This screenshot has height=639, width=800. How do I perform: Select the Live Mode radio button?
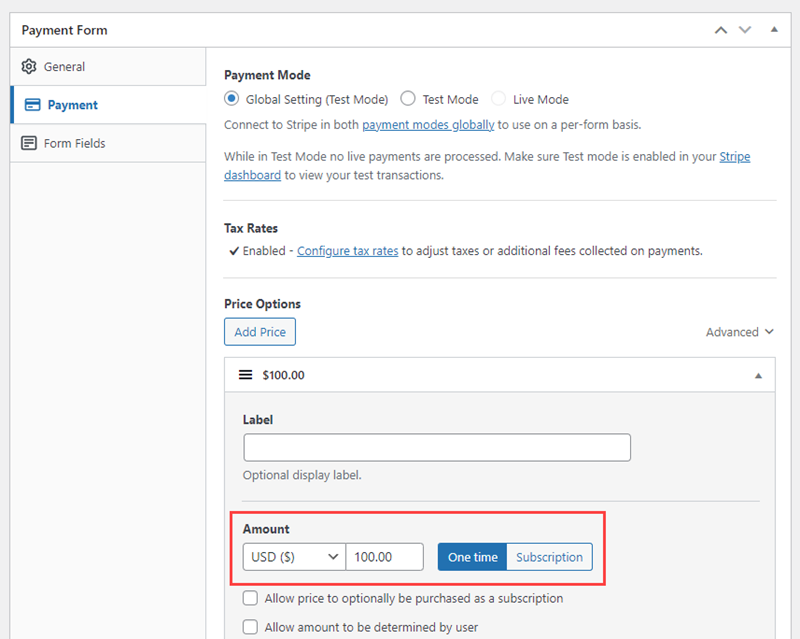coord(498,99)
